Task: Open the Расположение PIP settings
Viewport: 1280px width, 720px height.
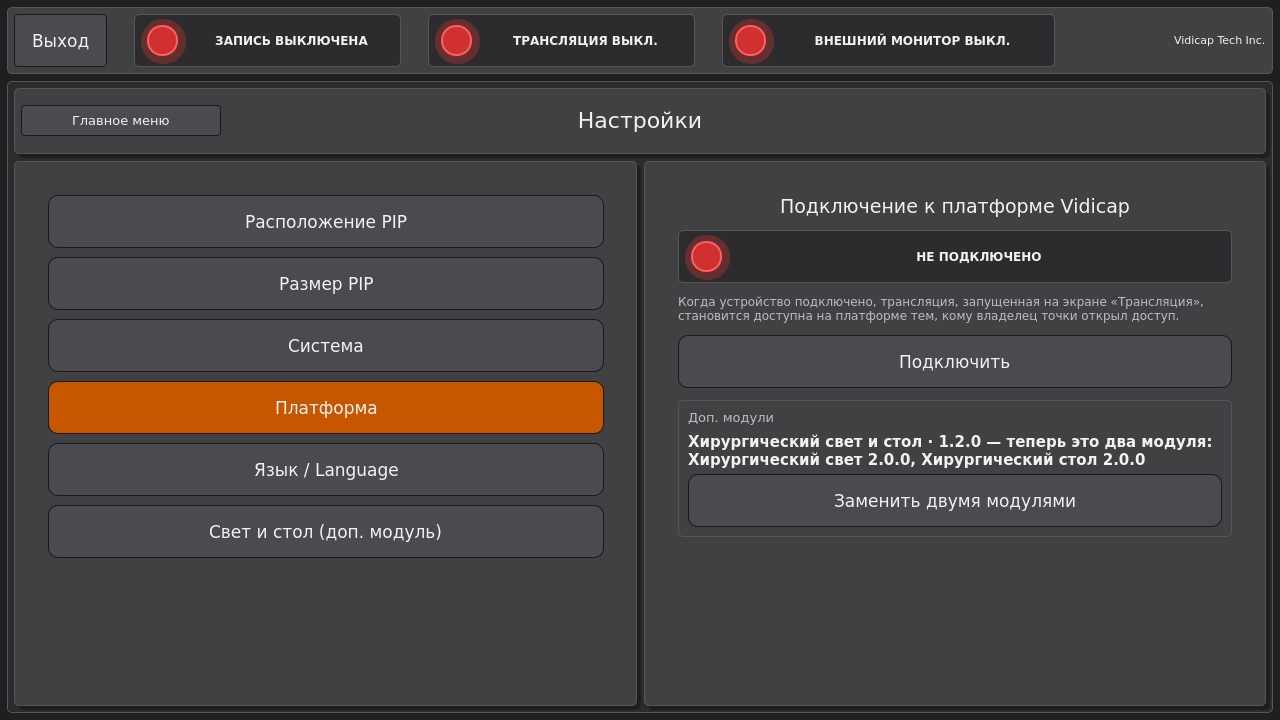Action: (326, 221)
